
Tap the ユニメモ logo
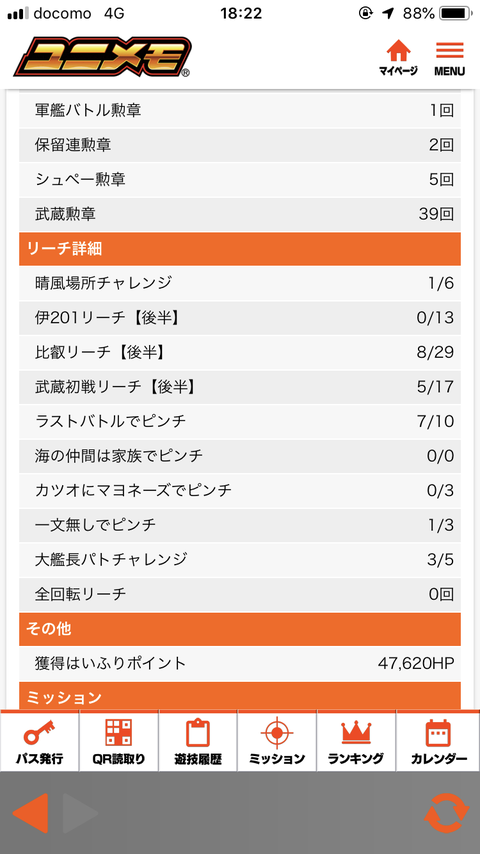[x=103, y=58]
